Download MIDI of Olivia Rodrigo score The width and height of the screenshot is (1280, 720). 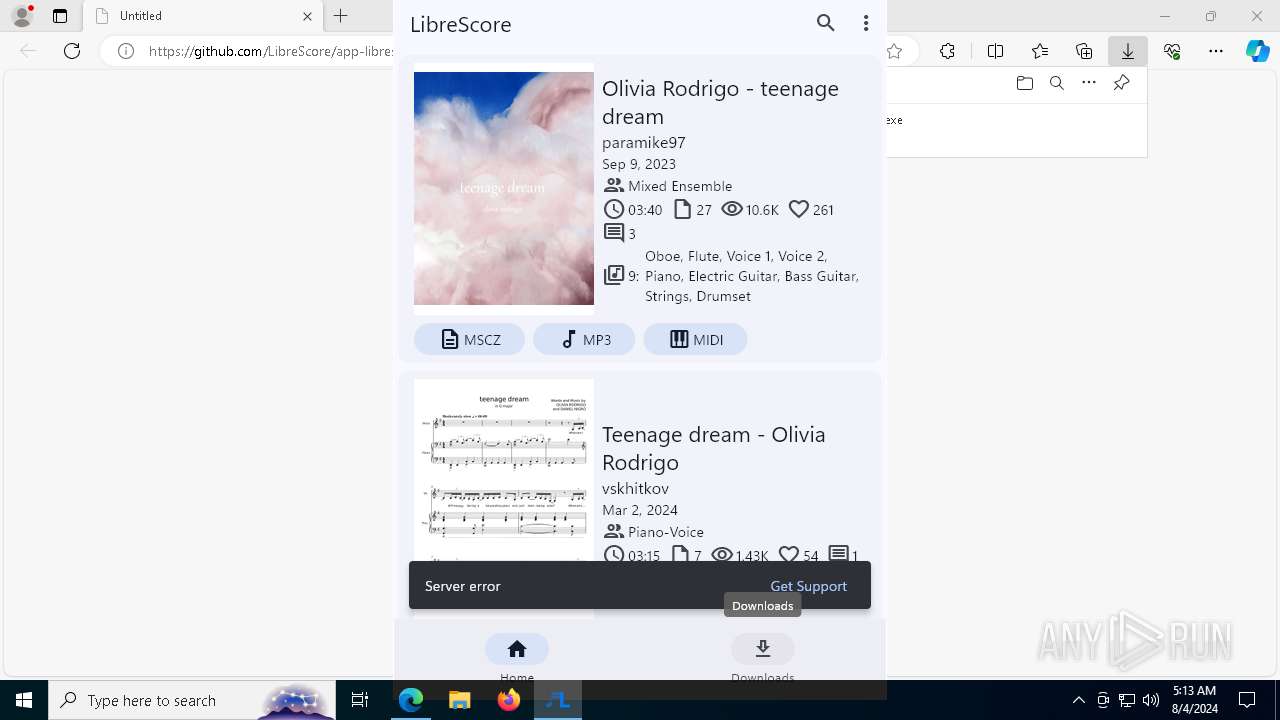pos(695,339)
